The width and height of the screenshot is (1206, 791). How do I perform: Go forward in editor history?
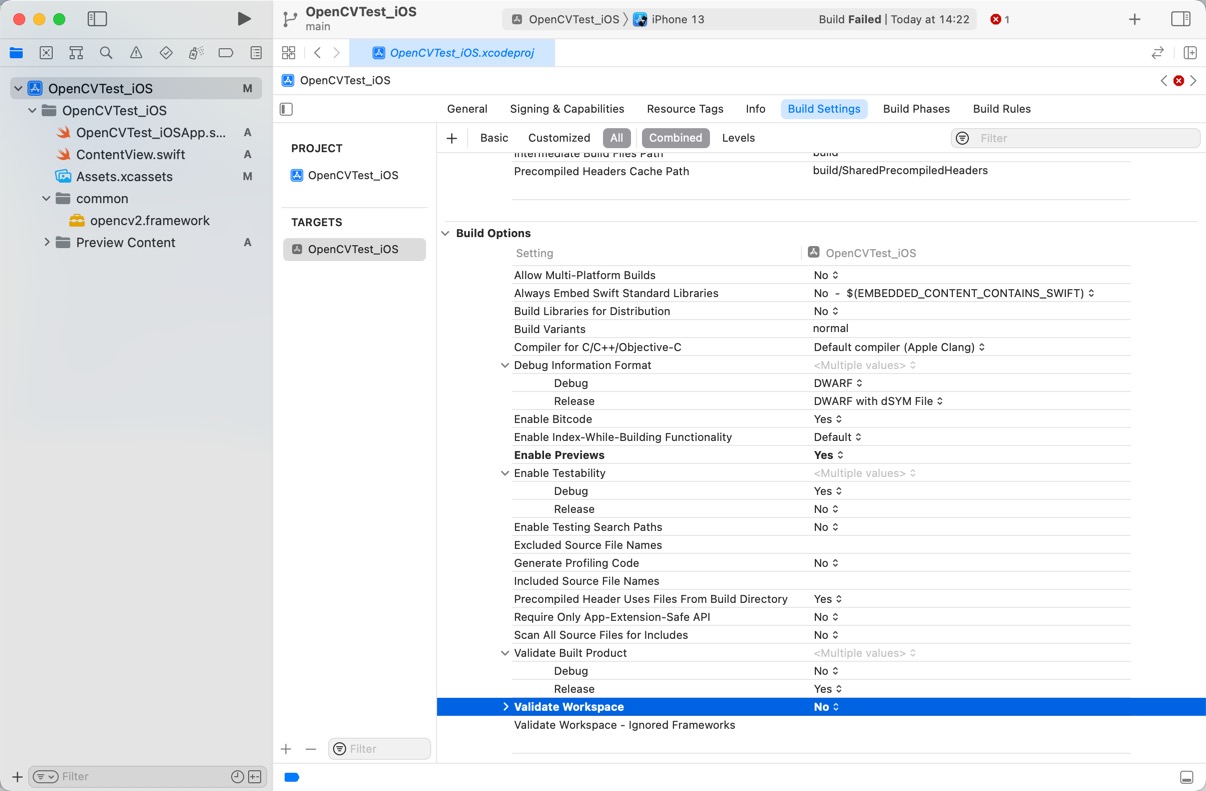pyautogui.click(x=336, y=53)
